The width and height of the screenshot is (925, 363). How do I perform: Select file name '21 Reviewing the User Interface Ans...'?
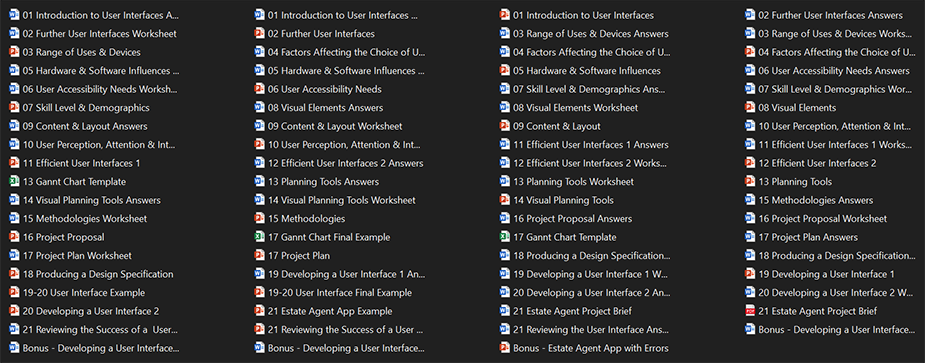591,330
